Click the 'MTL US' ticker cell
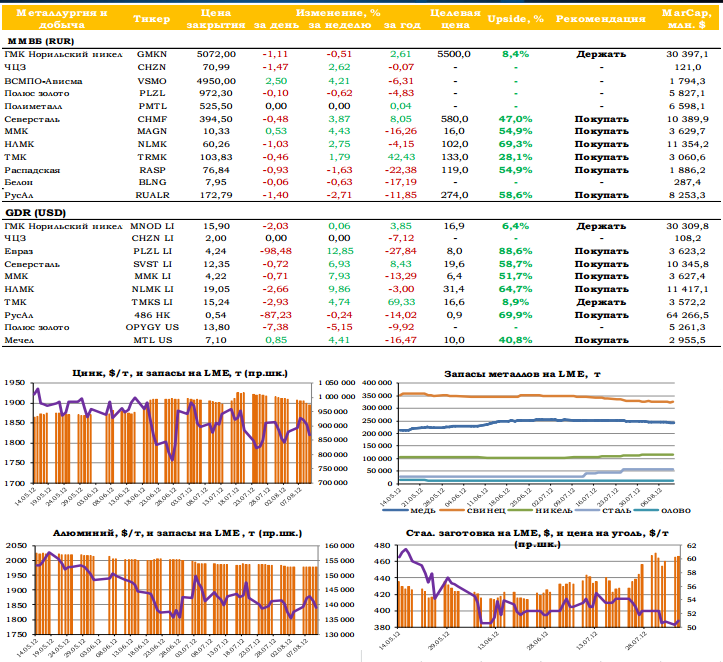 152,340
